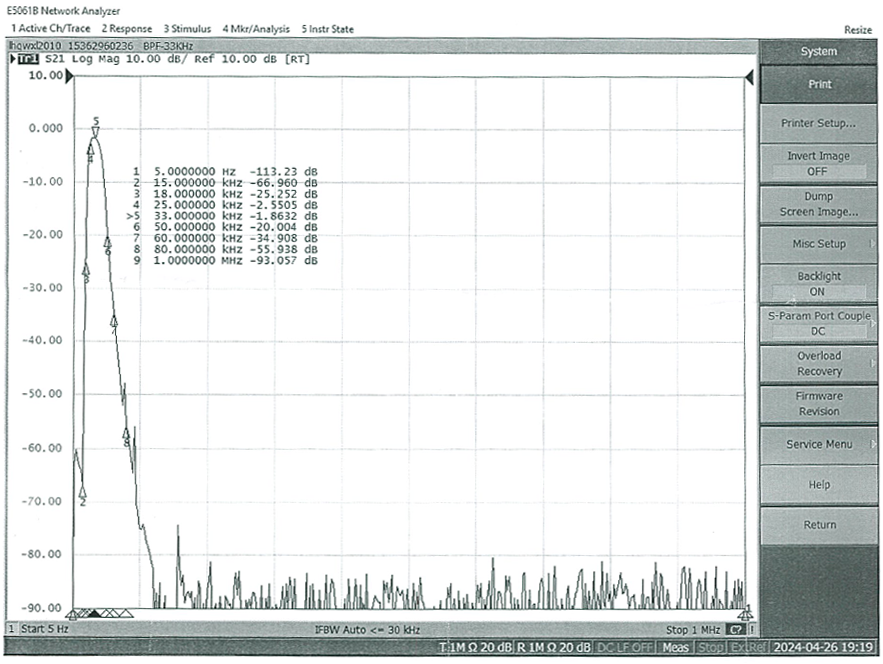Toggle Invert Image OFF setting
The image size is (883, 664).
(817, 163)
